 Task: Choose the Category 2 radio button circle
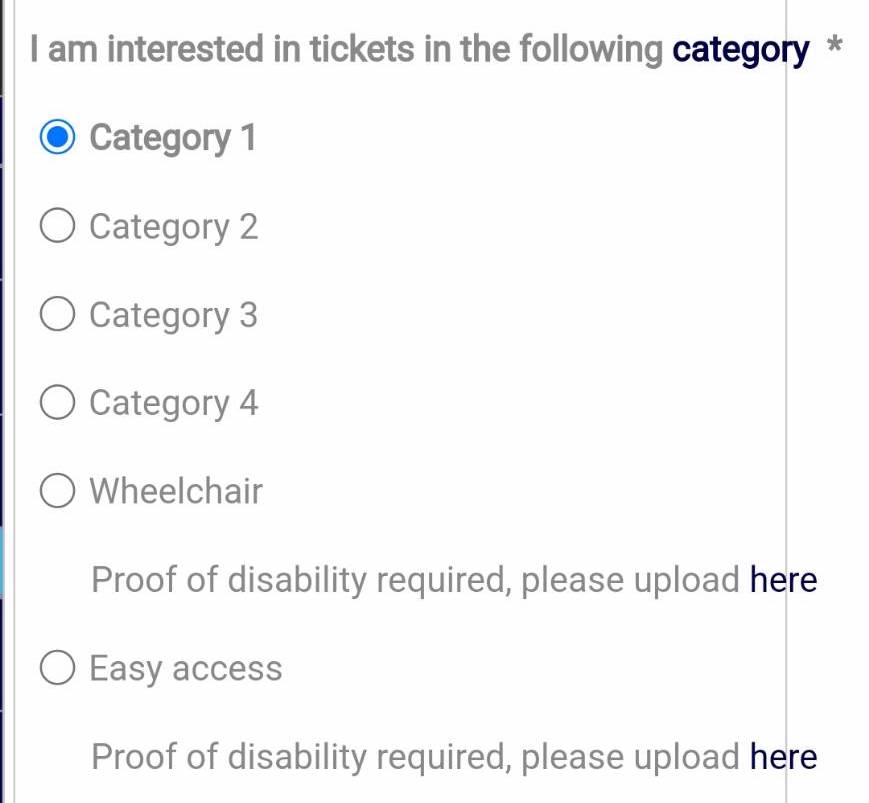(x=58, y=226)
